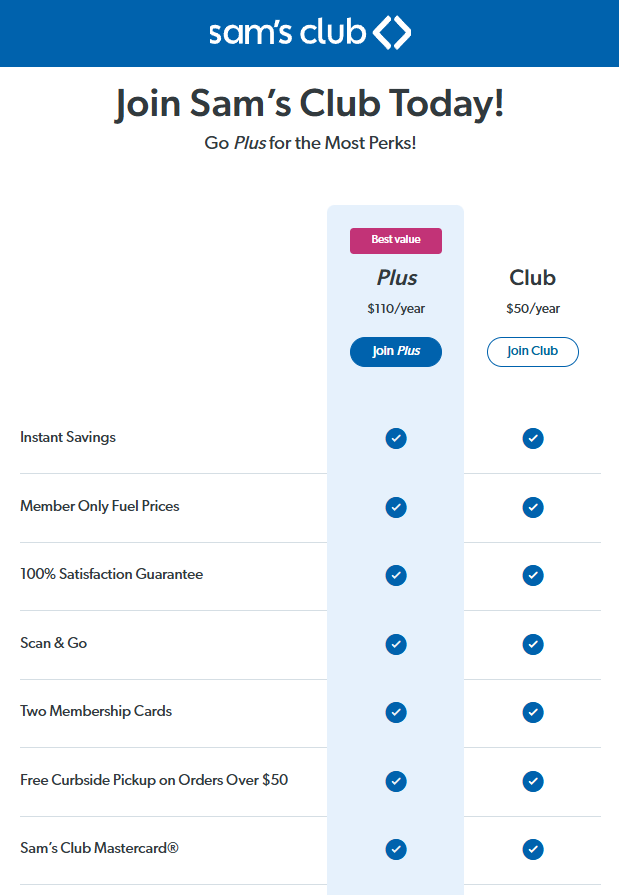
Task: Click the Join Club button
Action: pyautogui.click(x=532, y=352)
